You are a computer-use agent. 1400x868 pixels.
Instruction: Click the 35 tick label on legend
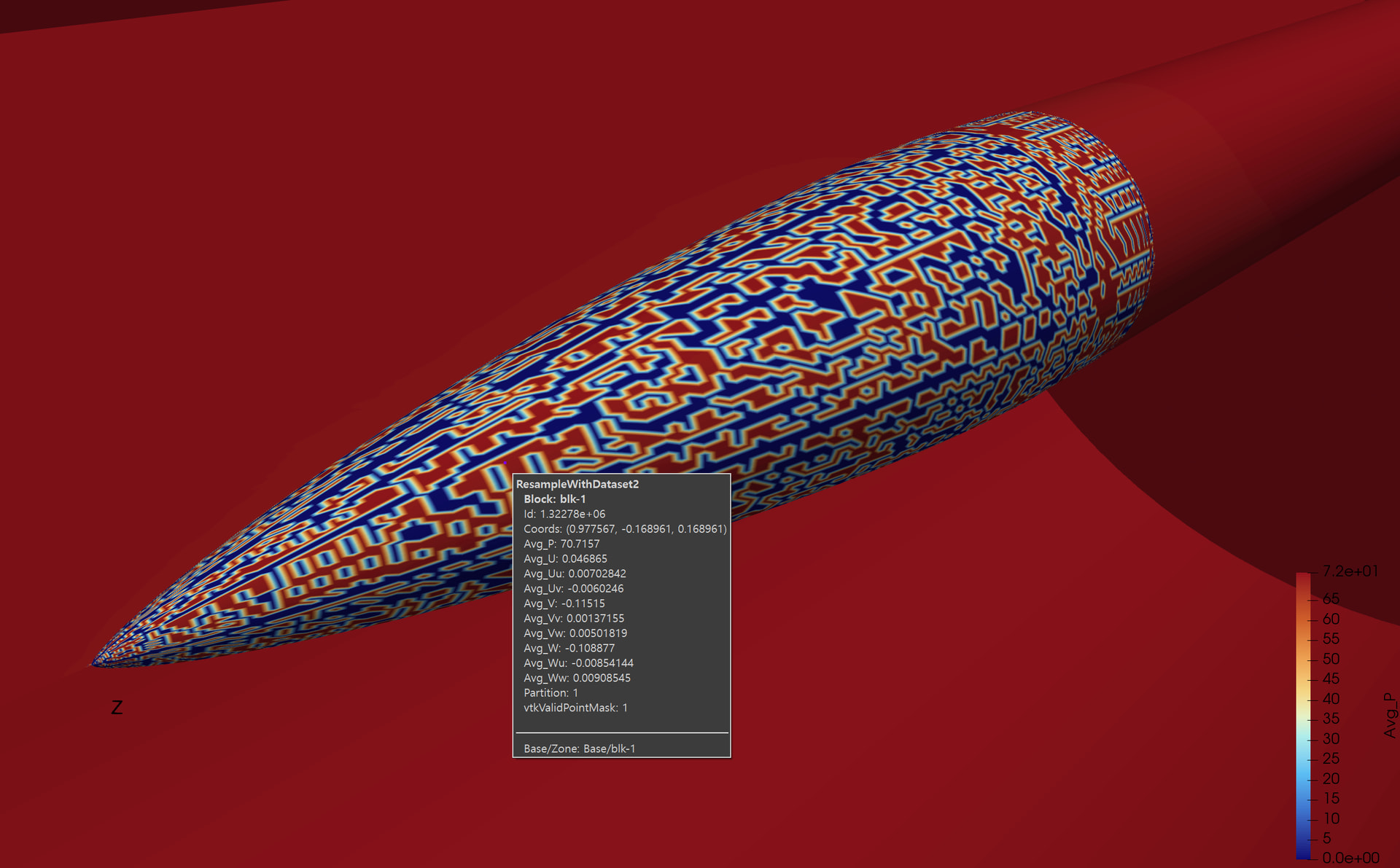(1331, 719)
